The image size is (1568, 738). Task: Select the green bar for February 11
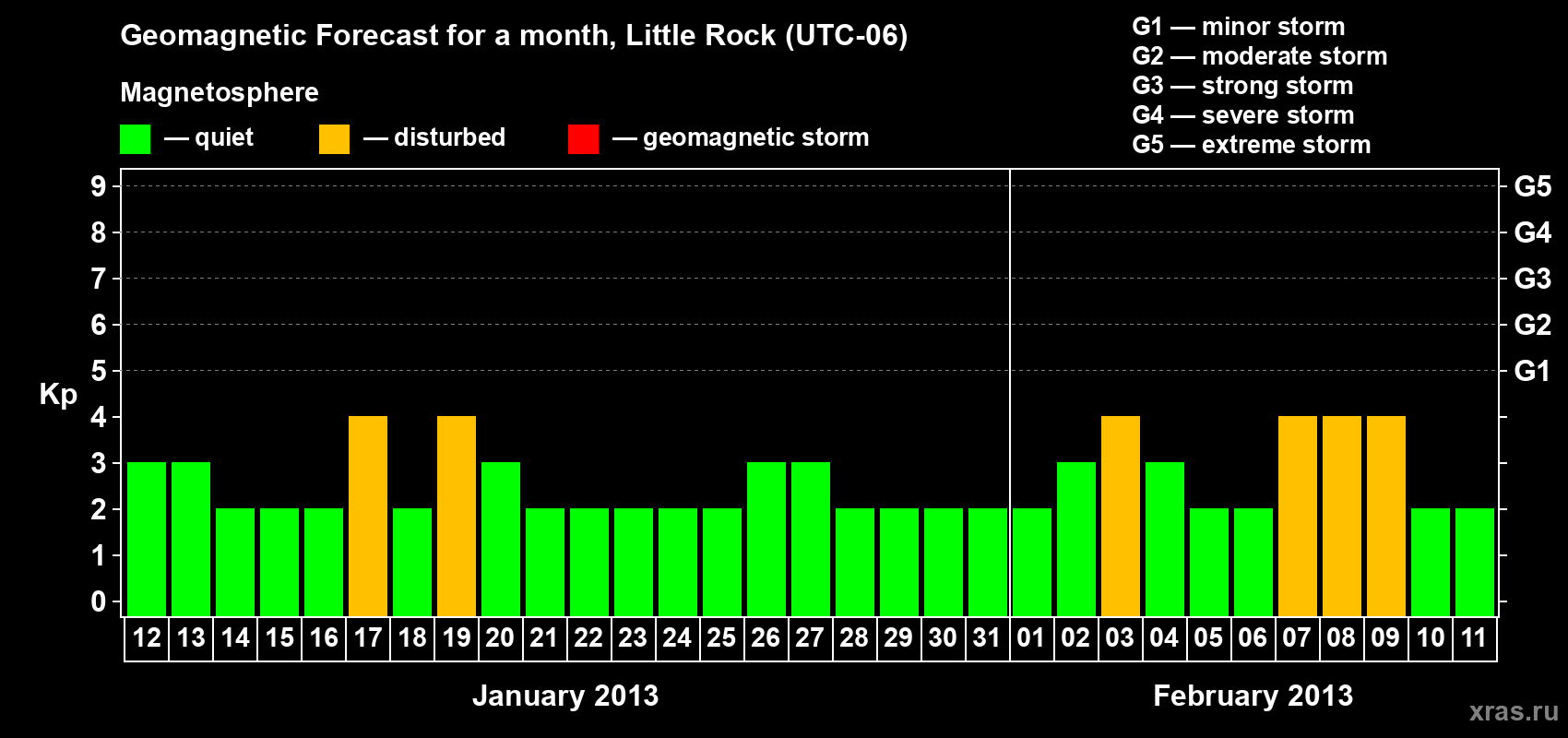pyautogui.click(x=1475, y=563)
